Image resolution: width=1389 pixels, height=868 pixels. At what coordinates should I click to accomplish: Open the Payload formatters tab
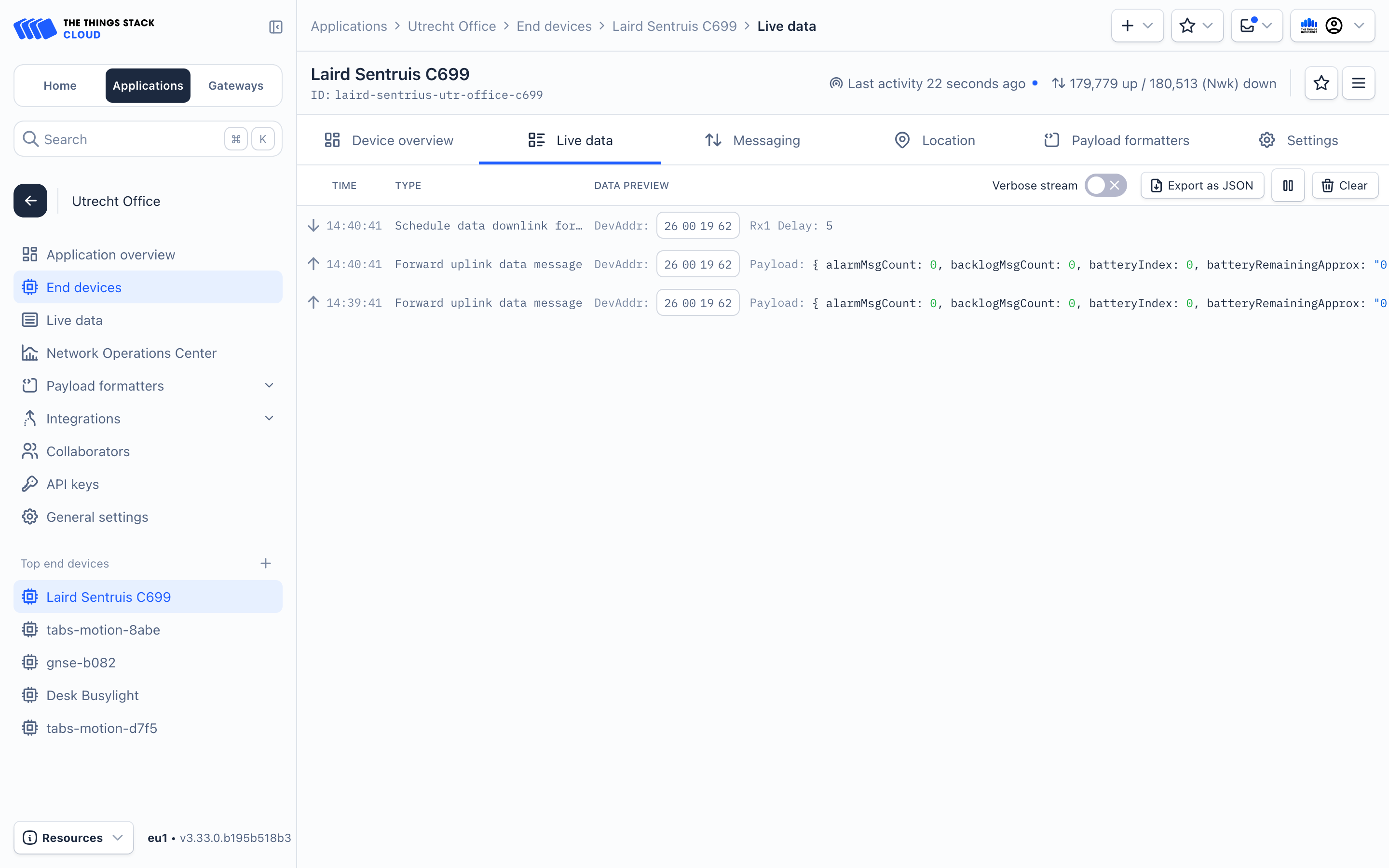tap(1117, 140)
